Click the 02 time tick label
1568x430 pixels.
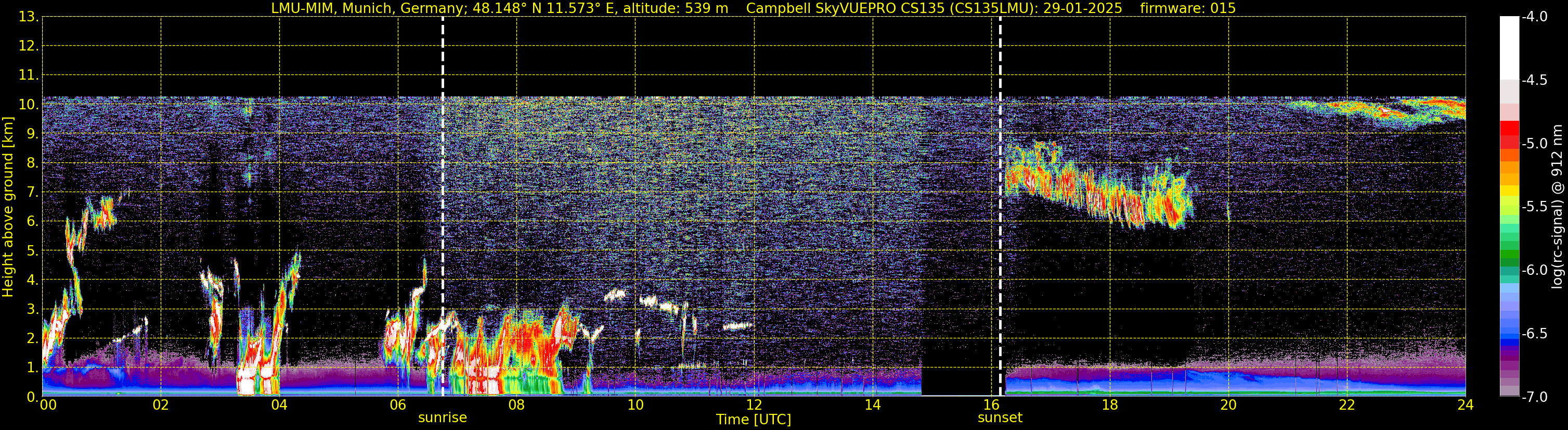[161, 405]
